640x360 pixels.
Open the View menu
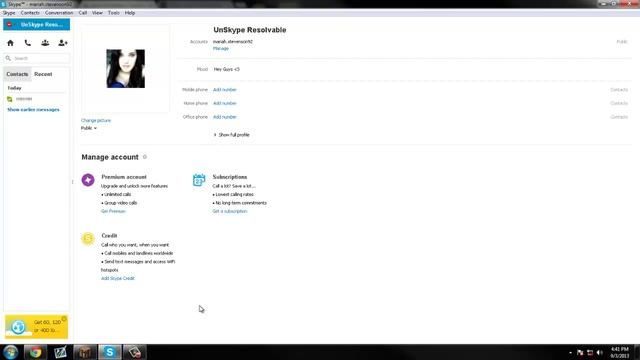tap(97, 13)
